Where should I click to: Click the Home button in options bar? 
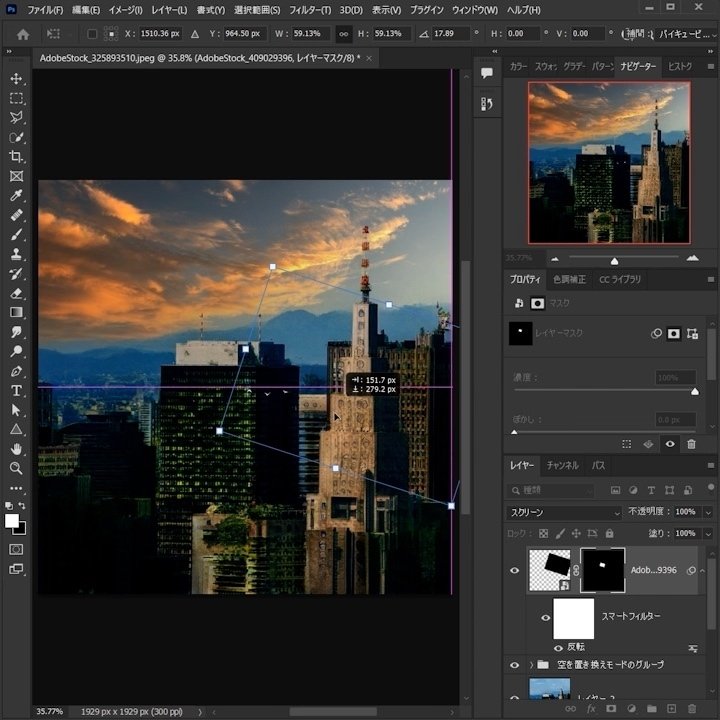tap(23, 34)
